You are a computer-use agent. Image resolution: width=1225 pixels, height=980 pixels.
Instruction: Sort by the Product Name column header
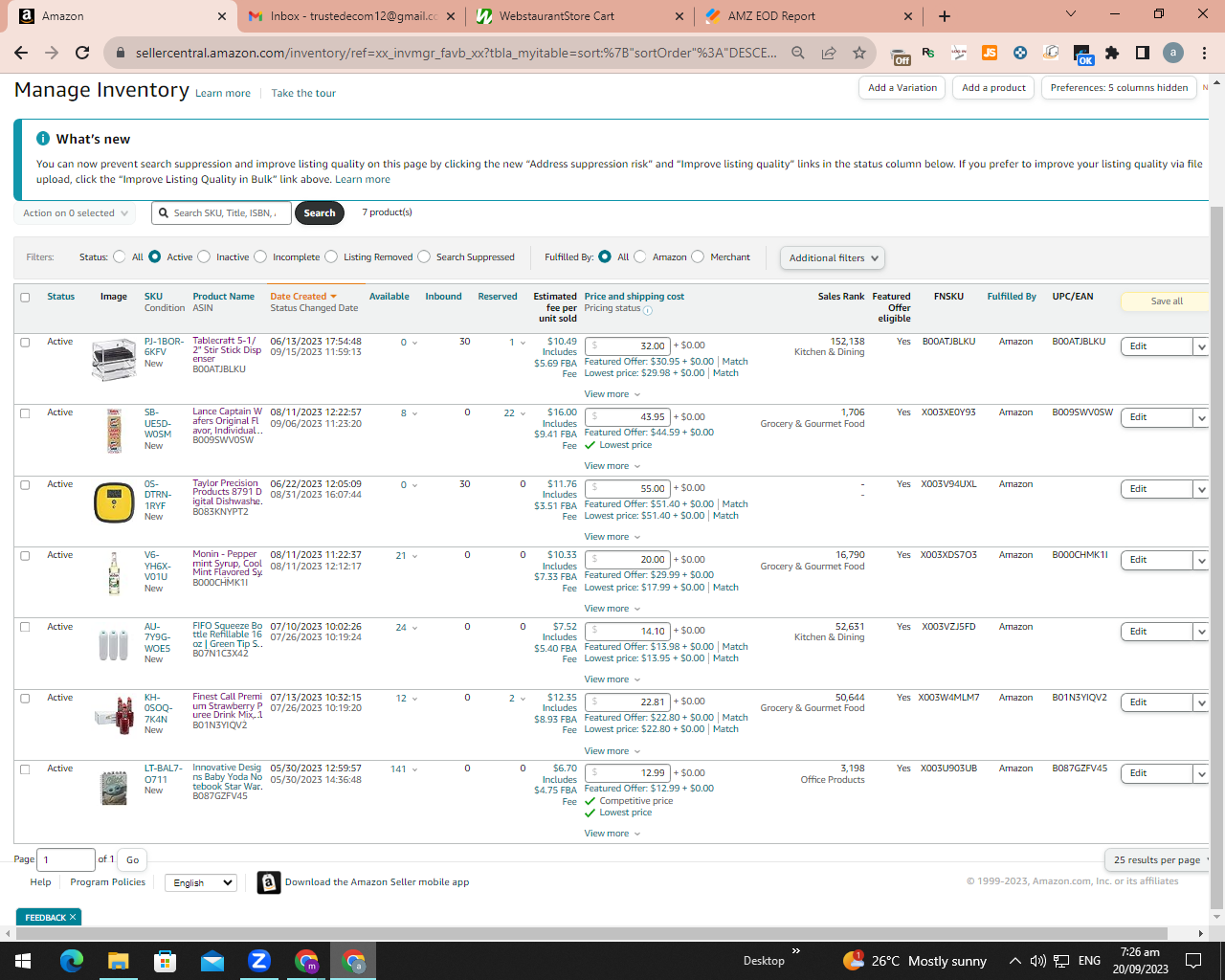[x=224, y=297]
